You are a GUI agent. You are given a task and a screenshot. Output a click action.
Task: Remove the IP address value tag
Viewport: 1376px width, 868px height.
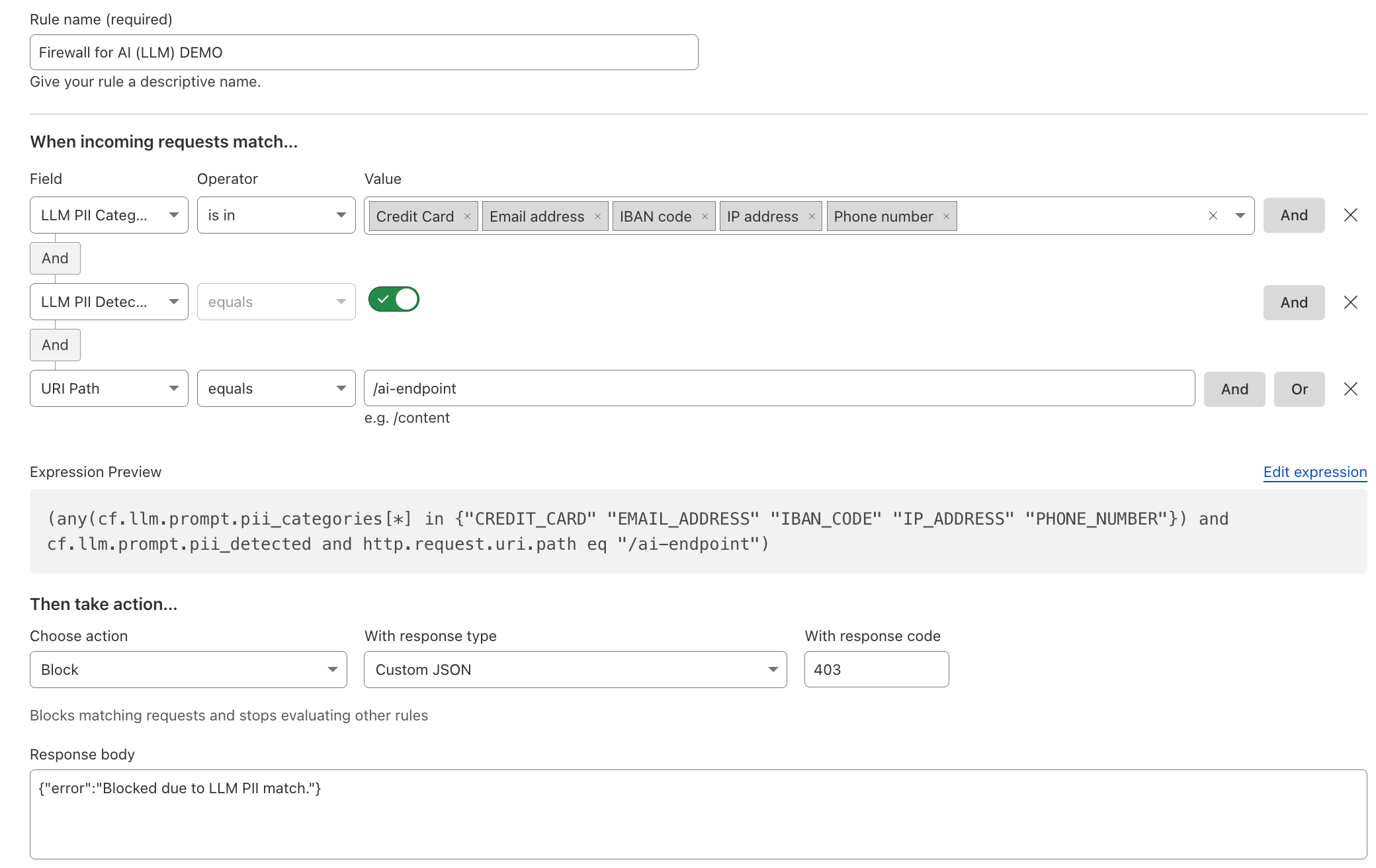[812, 216]
